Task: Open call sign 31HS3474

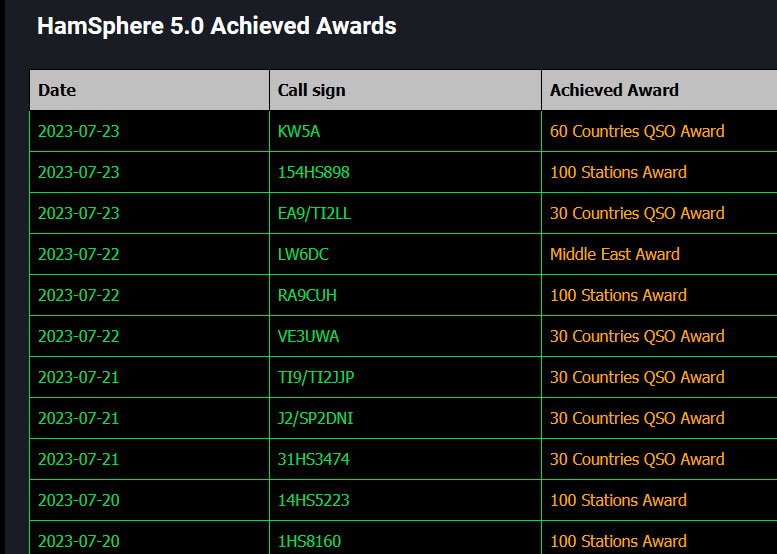Action: [x=313, y=459]
